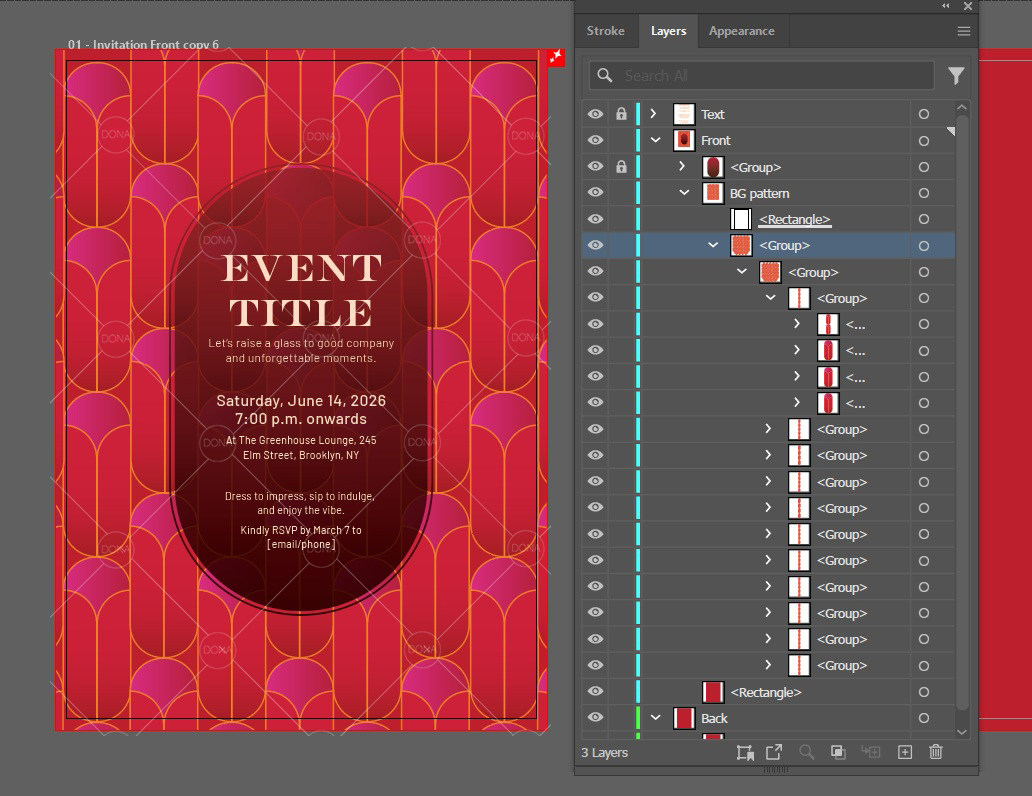Create a New Layer with the plus icon
The height and width of the screenshot is (796, 1032).
tap(904, 752)
